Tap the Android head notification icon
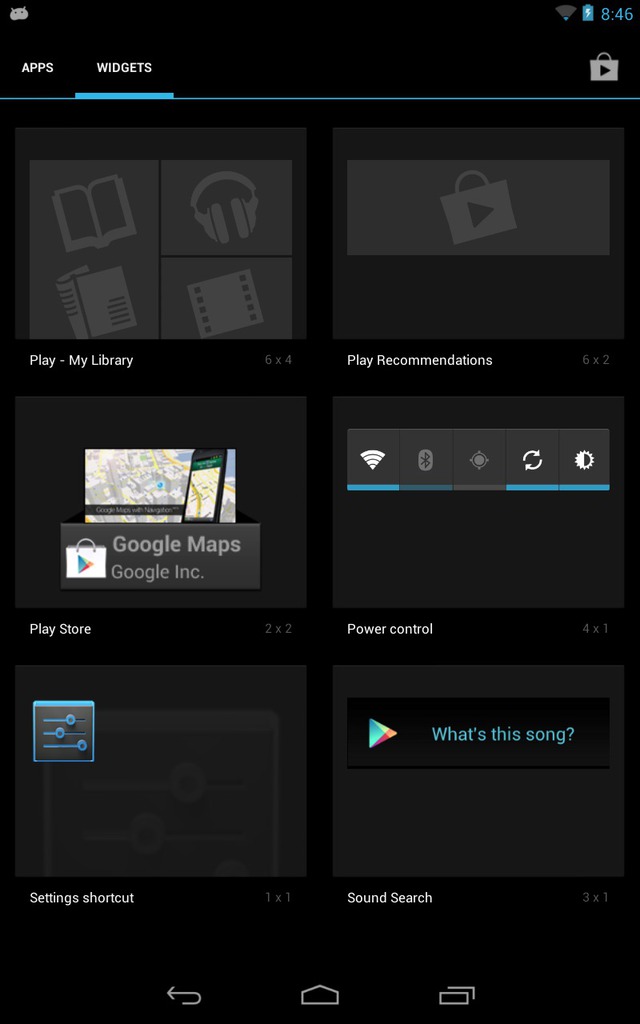The width and height of the screenshot is (640, 1024). 19,12
